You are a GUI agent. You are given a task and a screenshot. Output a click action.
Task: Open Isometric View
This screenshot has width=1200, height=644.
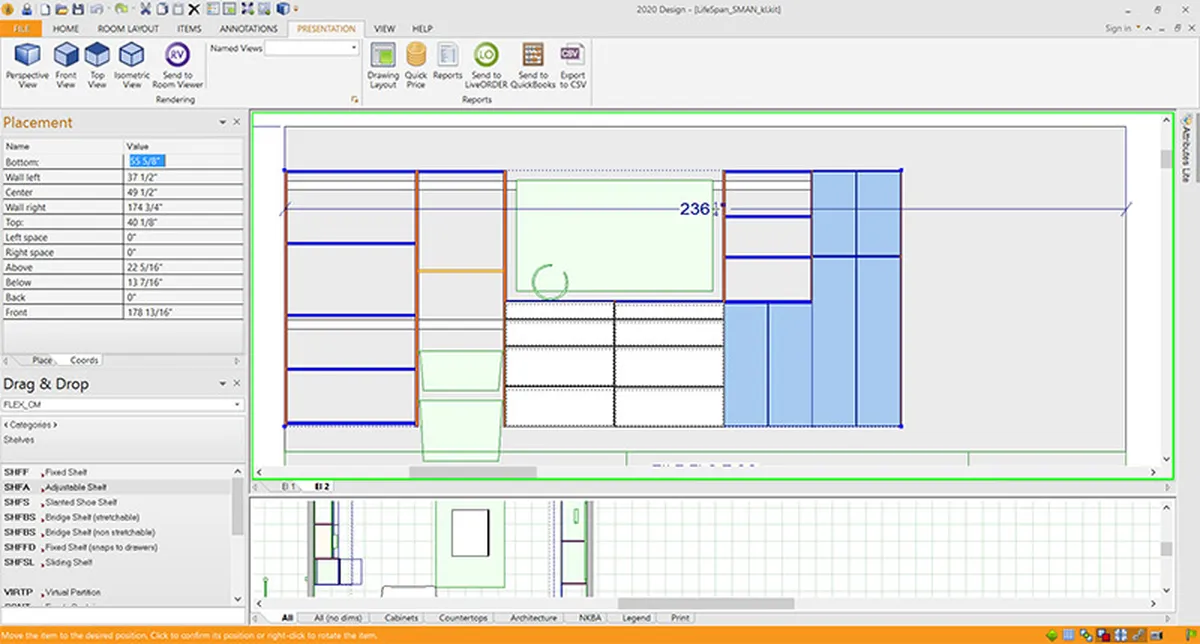132,65
